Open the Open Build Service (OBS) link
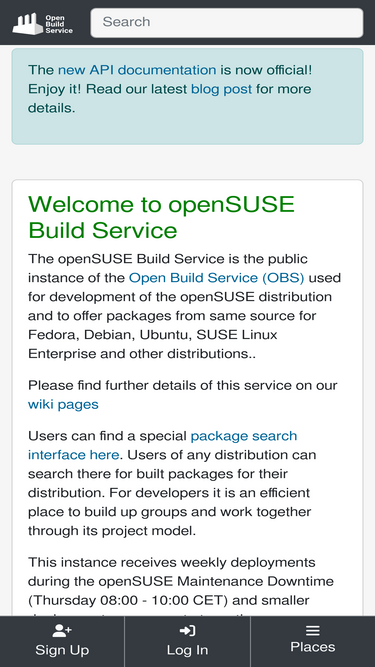The width and height of the screenshot is (375, 667). (x=216, y=278)
